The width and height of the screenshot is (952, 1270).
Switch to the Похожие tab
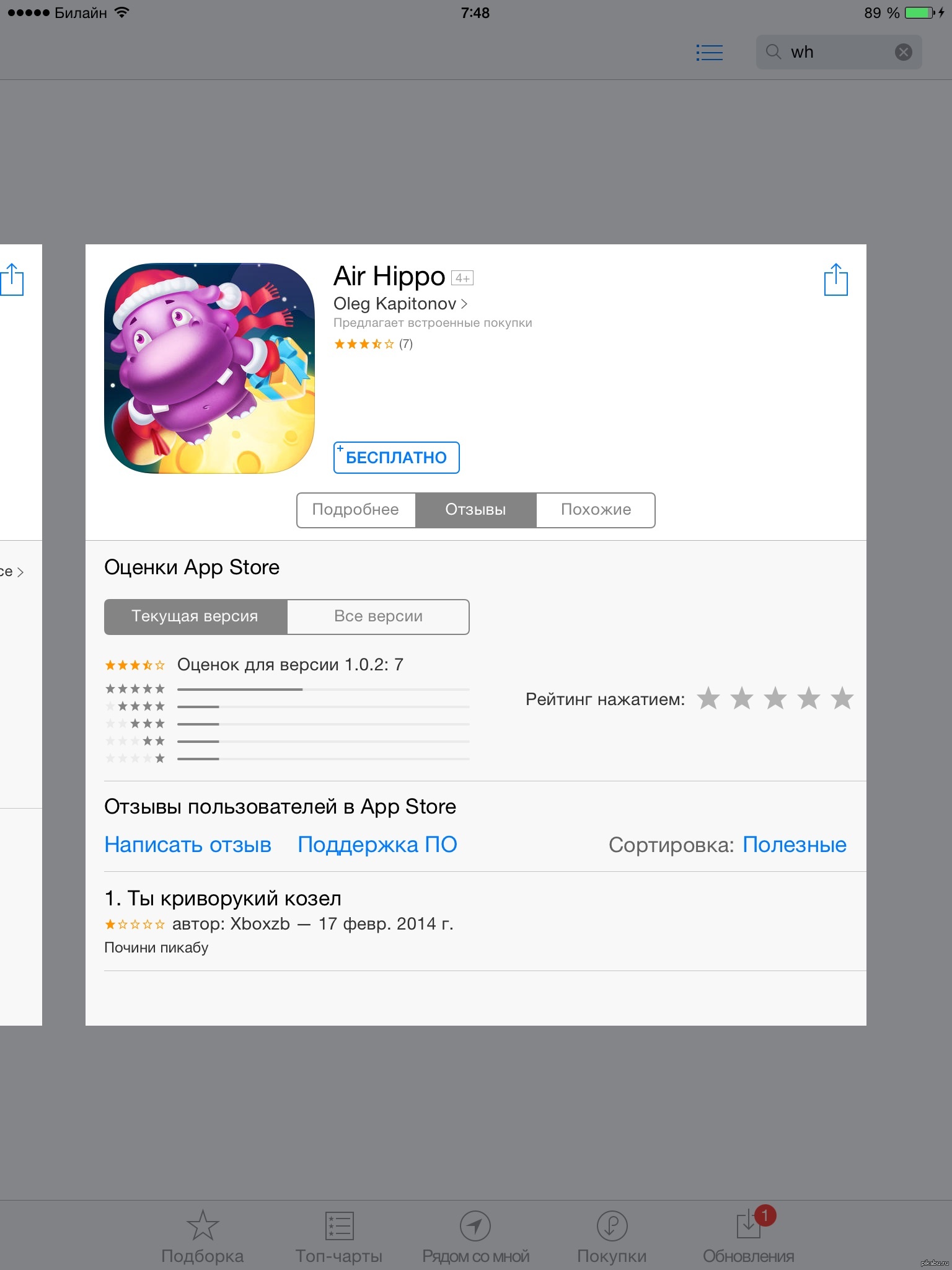point(596,510)
